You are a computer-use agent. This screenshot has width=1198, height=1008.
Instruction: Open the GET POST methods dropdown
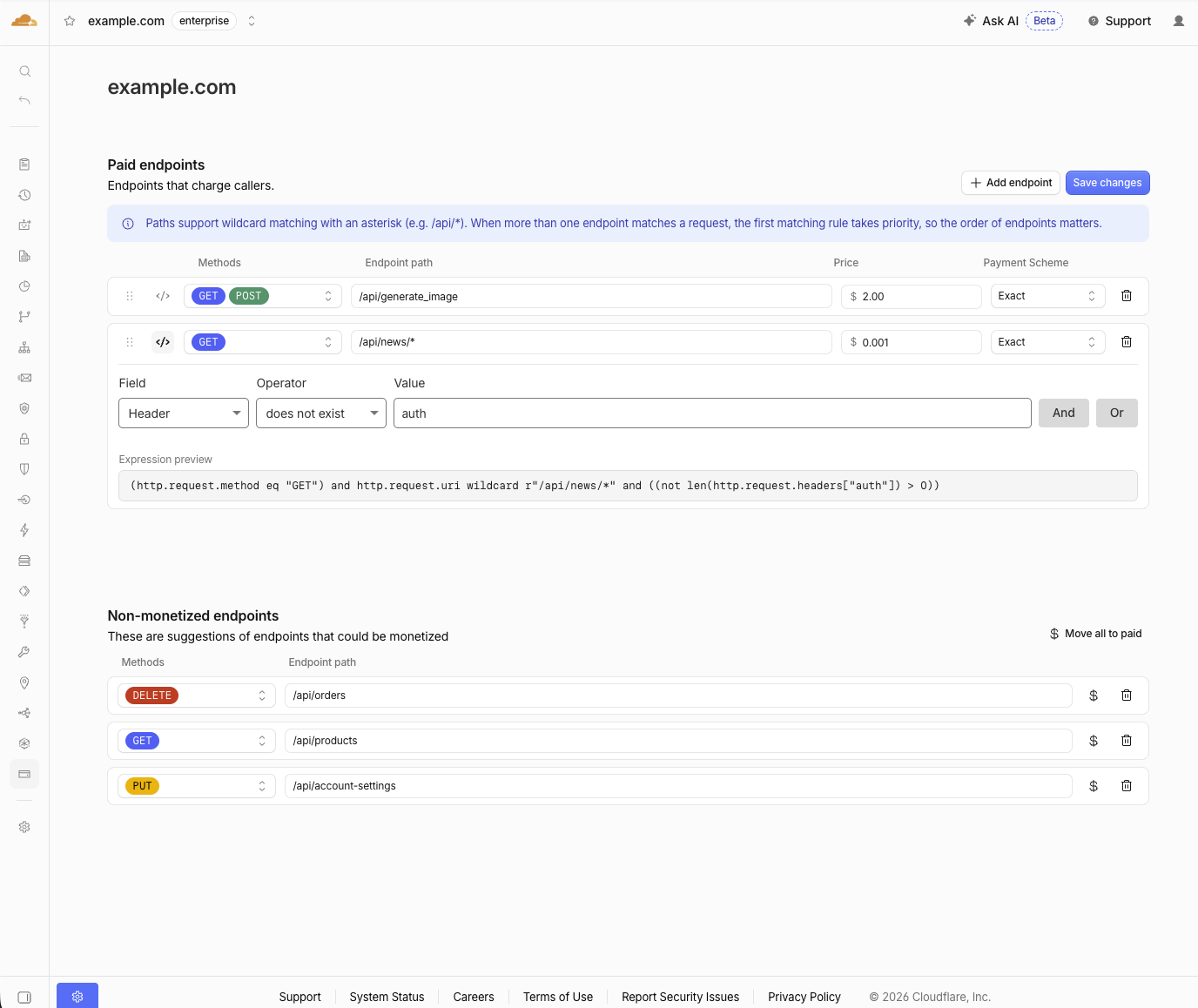(x=263, y=296)
